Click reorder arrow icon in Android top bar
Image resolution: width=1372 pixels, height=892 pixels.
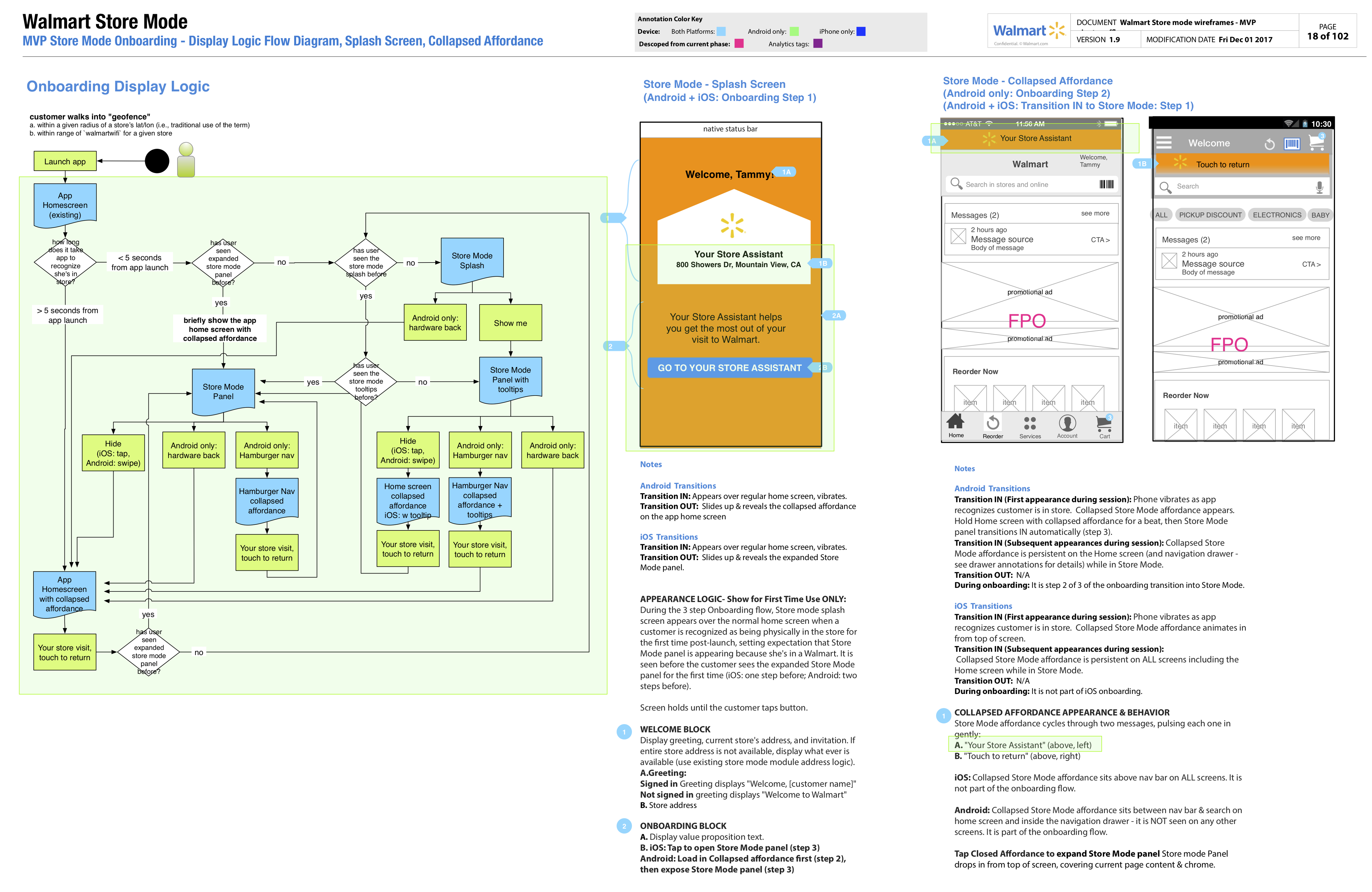point(1269,143)
